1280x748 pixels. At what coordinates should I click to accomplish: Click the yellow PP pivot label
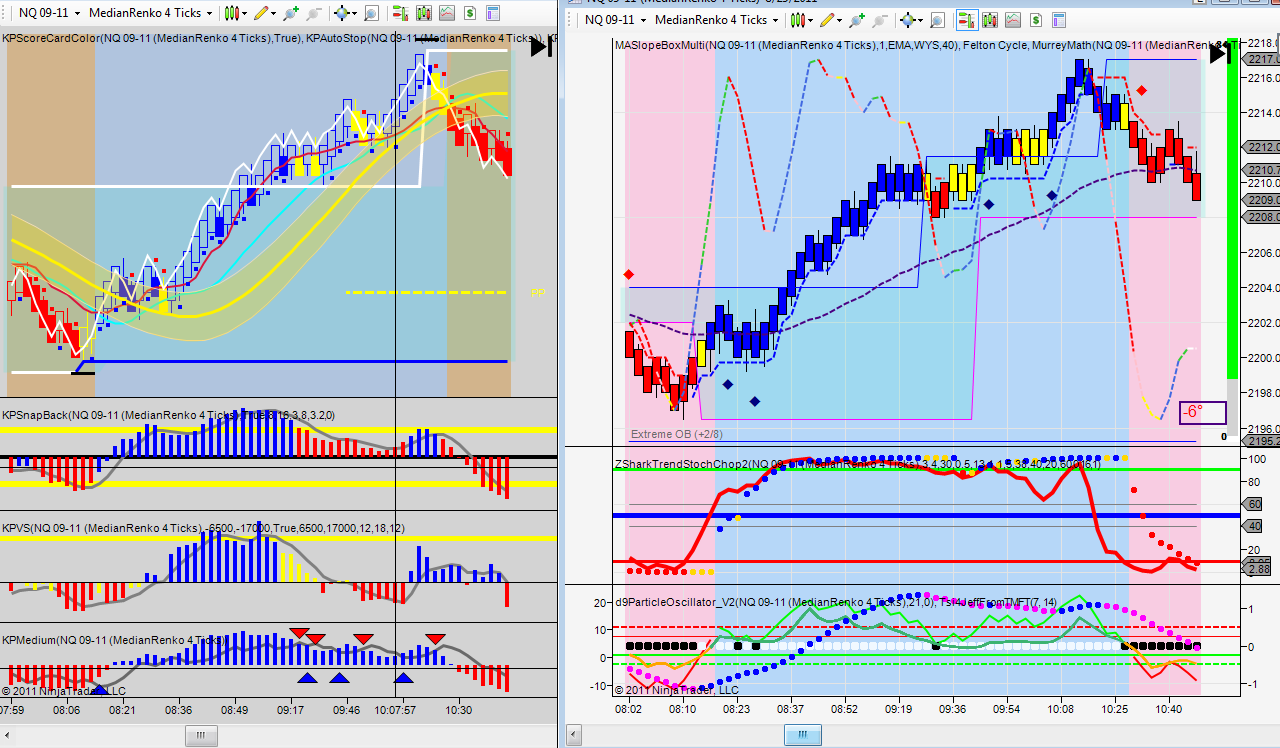(x=538, y=293)
